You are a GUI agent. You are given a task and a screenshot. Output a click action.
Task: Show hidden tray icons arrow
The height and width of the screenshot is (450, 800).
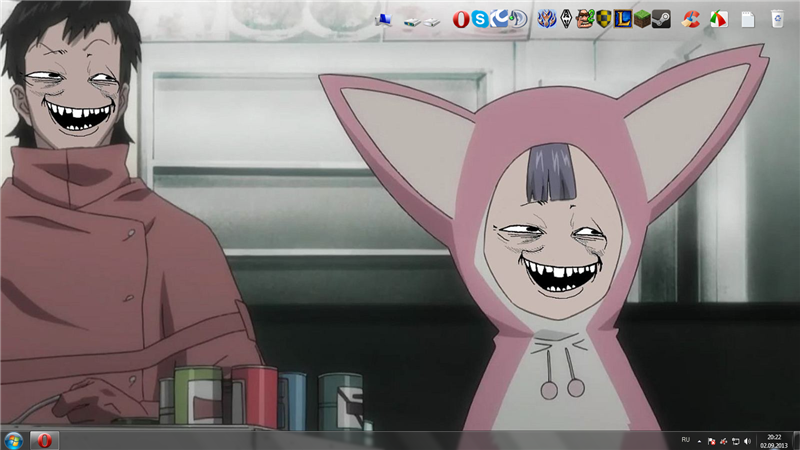click(699, 441)
